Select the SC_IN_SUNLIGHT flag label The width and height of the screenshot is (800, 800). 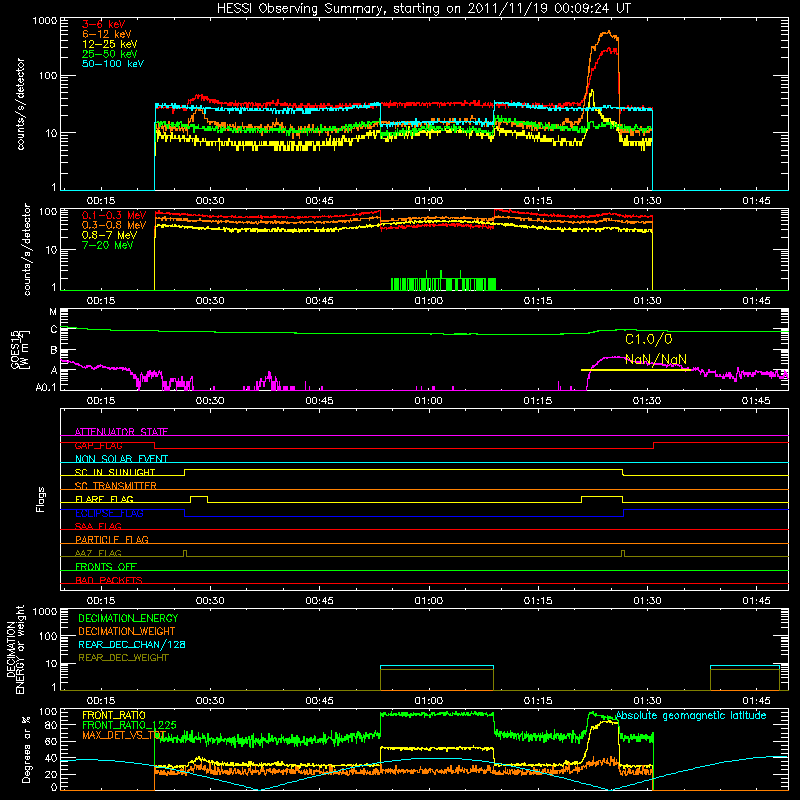coord(115,472)
